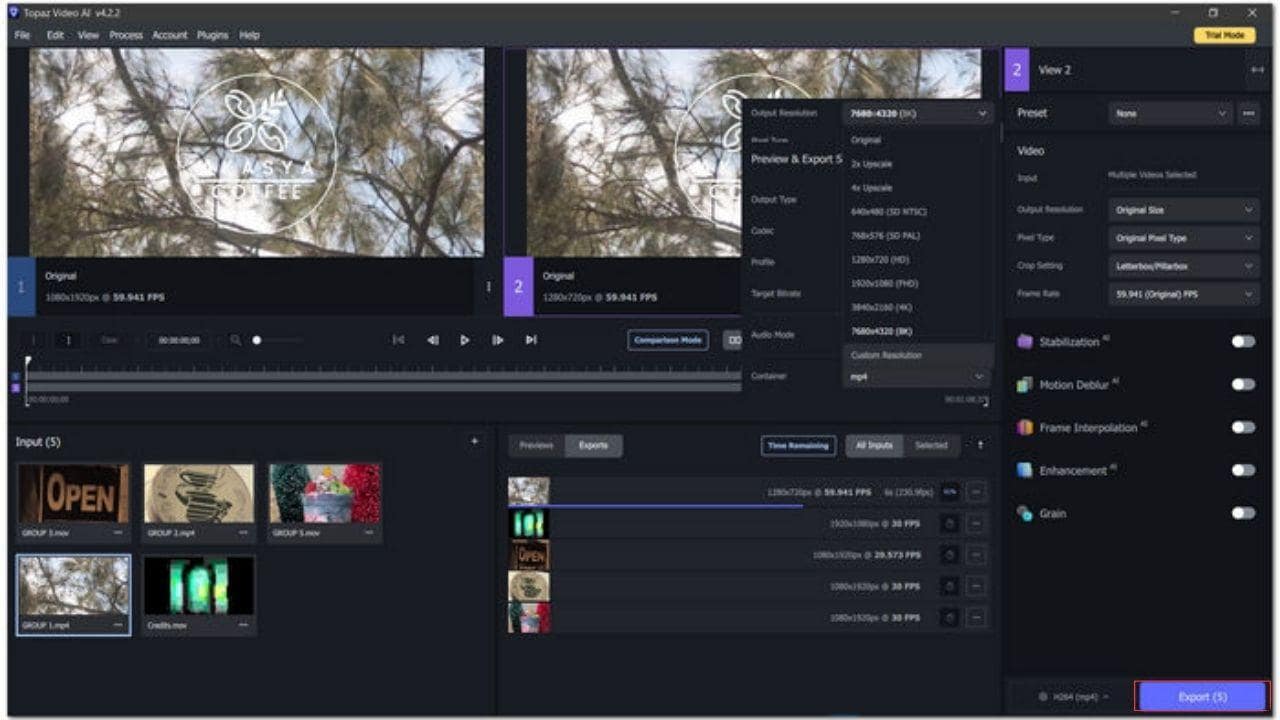Toggle Comparison Mode
Screen dimensions: 1280x720
click(x=668, y=340)
